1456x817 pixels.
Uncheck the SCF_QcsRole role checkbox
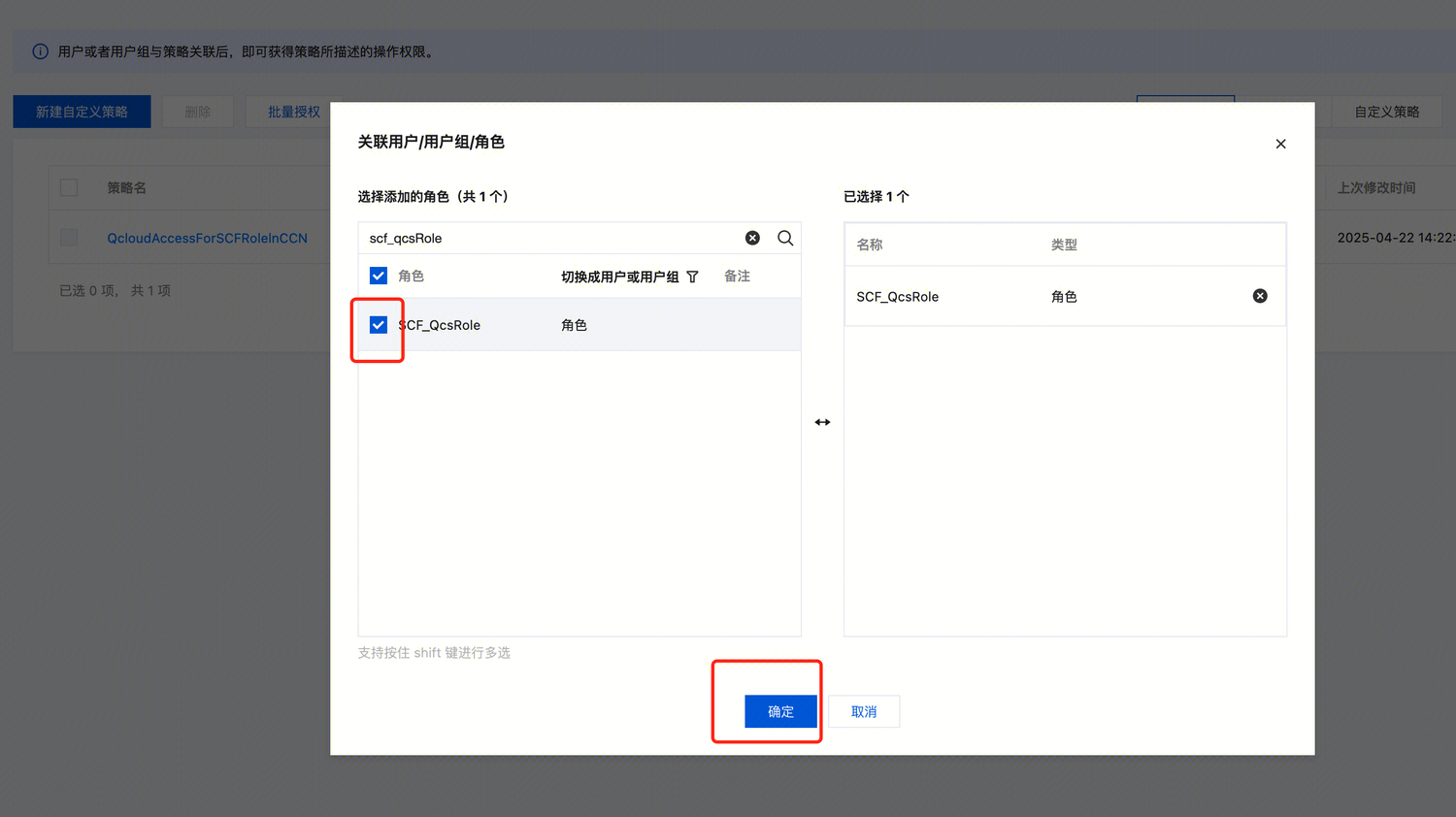(379, 324)
